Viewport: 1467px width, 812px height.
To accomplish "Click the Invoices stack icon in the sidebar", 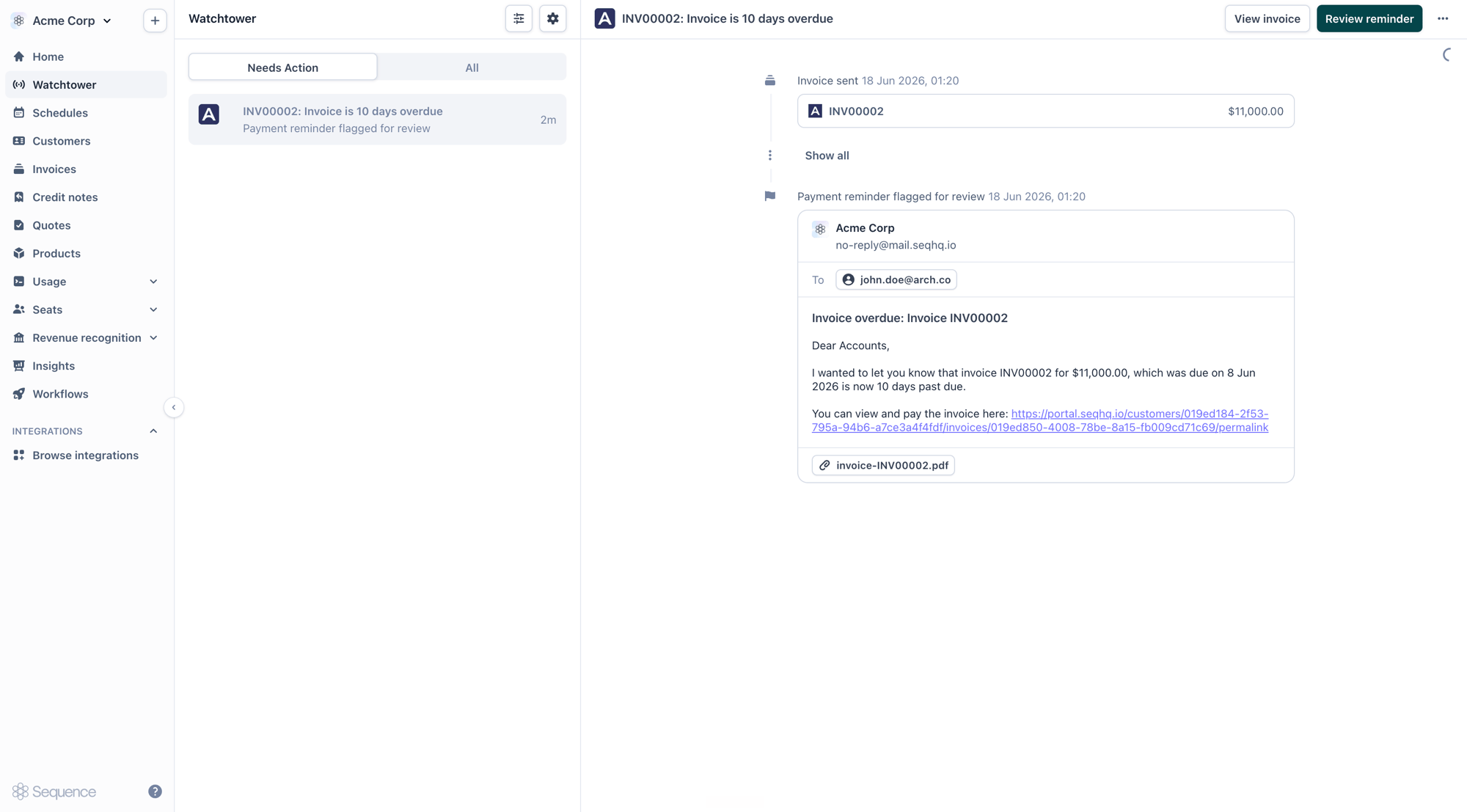I will pos(19,169).
